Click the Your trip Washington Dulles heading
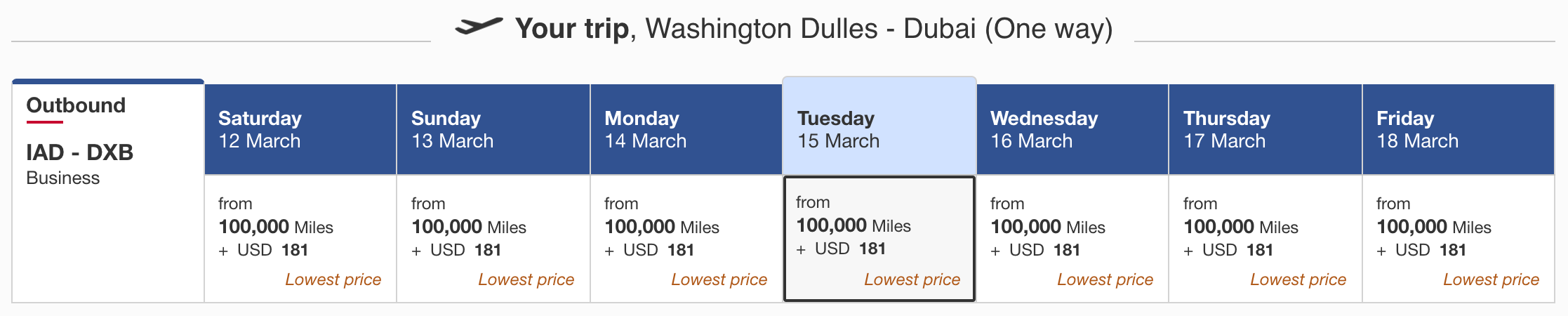Screen dimensions: 1568x316 point(814,29)
